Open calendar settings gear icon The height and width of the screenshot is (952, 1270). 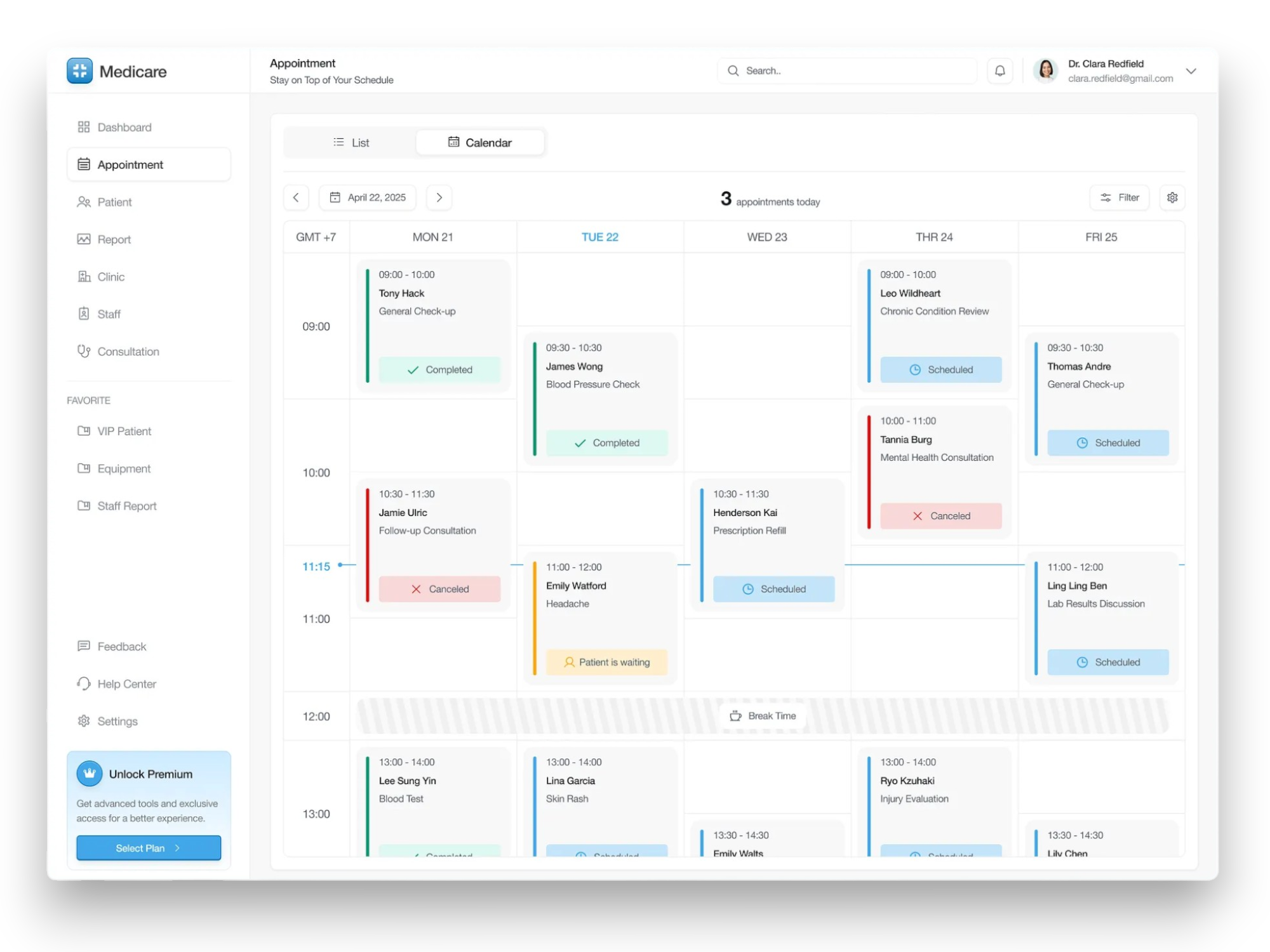pos(1172,197)
